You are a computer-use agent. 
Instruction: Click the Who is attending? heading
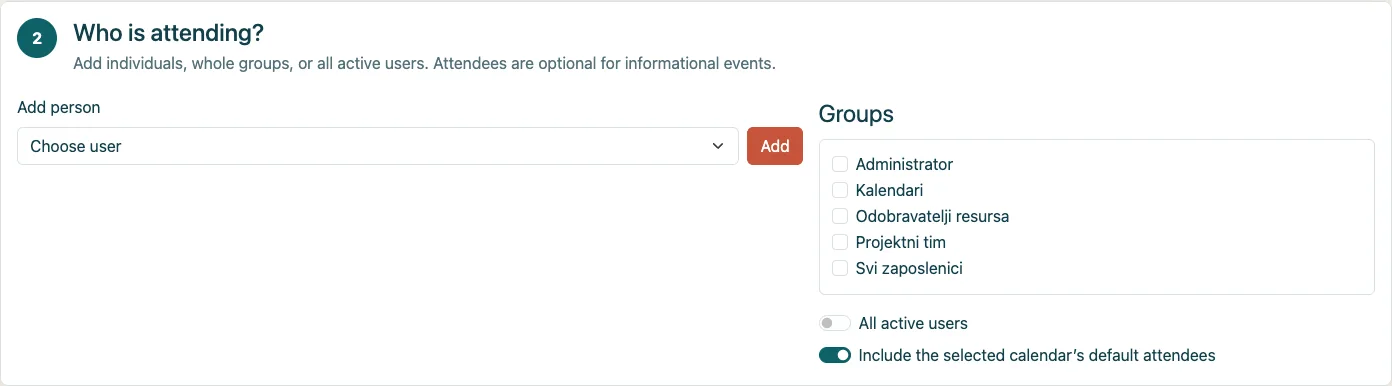coord(169,33)
